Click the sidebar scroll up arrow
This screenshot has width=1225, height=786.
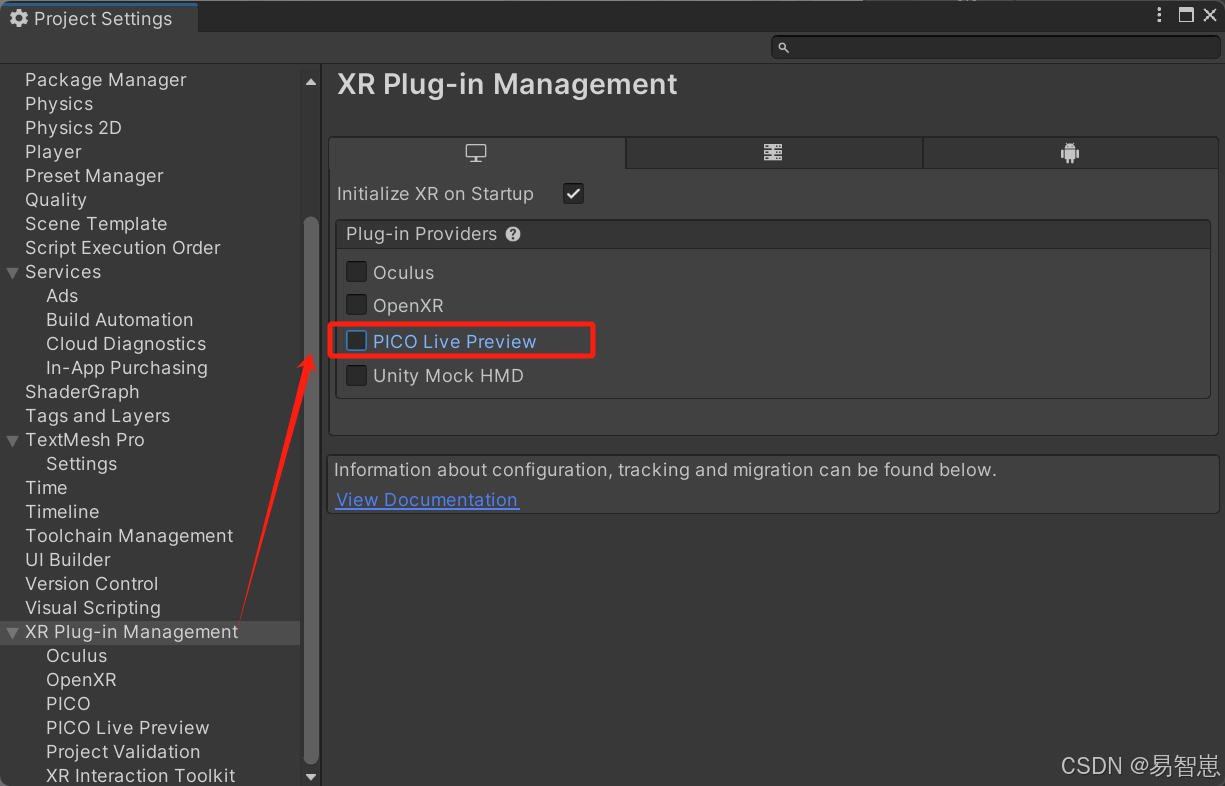pos(311,82)
